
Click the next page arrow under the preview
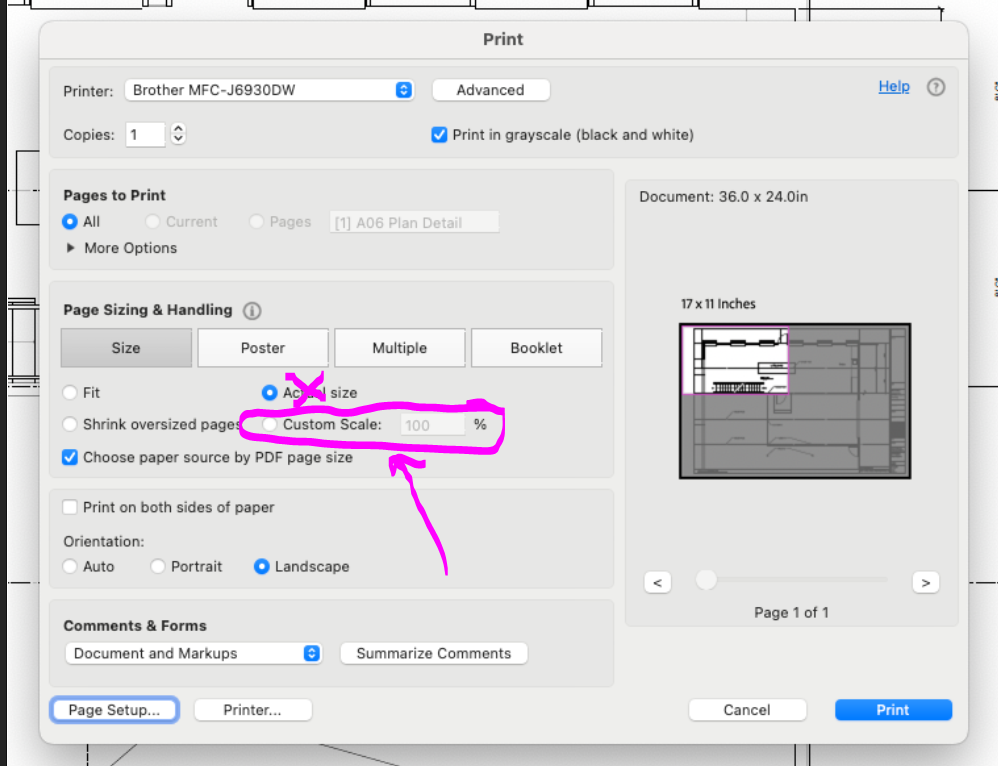tap(926, 582)
